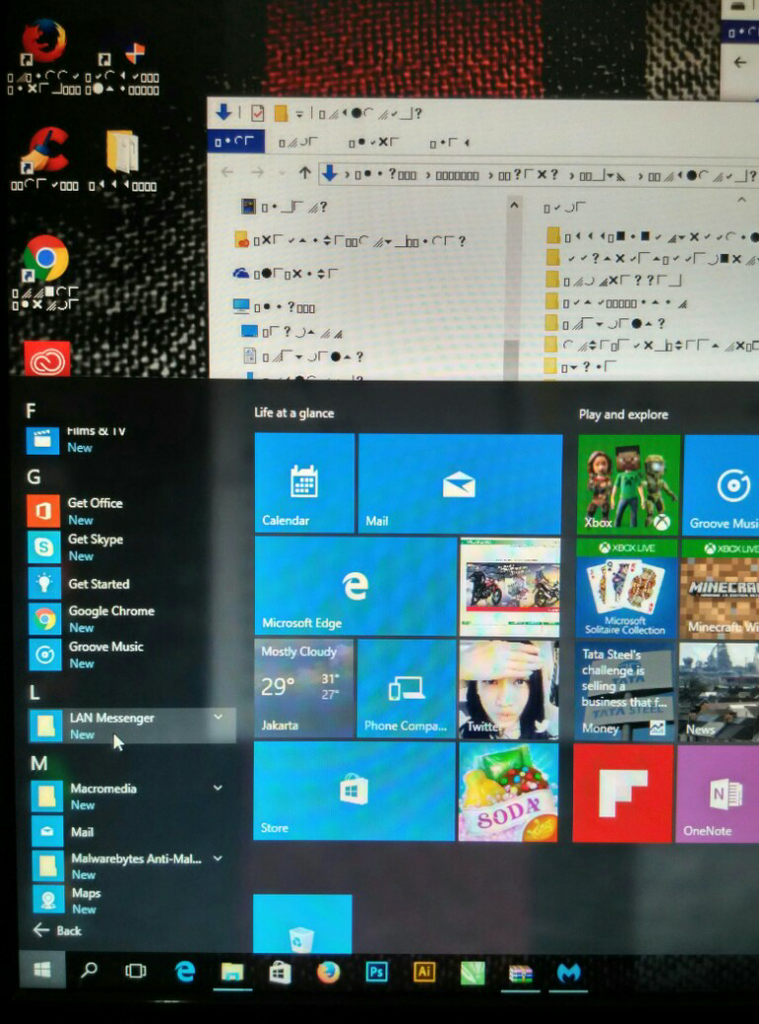Go up one level in File Explorer

pyautogui.click(x=304, y=173)
